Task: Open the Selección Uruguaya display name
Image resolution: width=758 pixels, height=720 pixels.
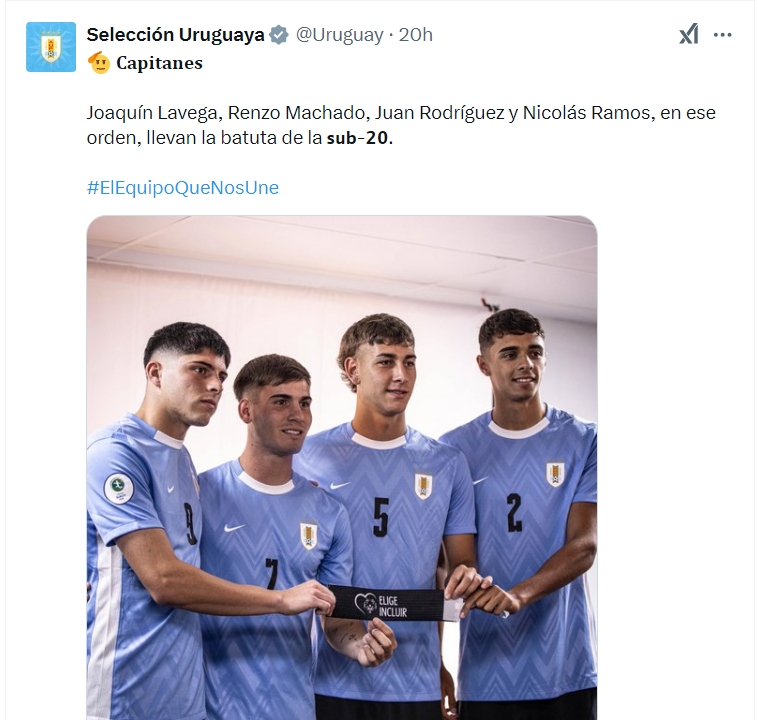Action: [x=175, y=35]
